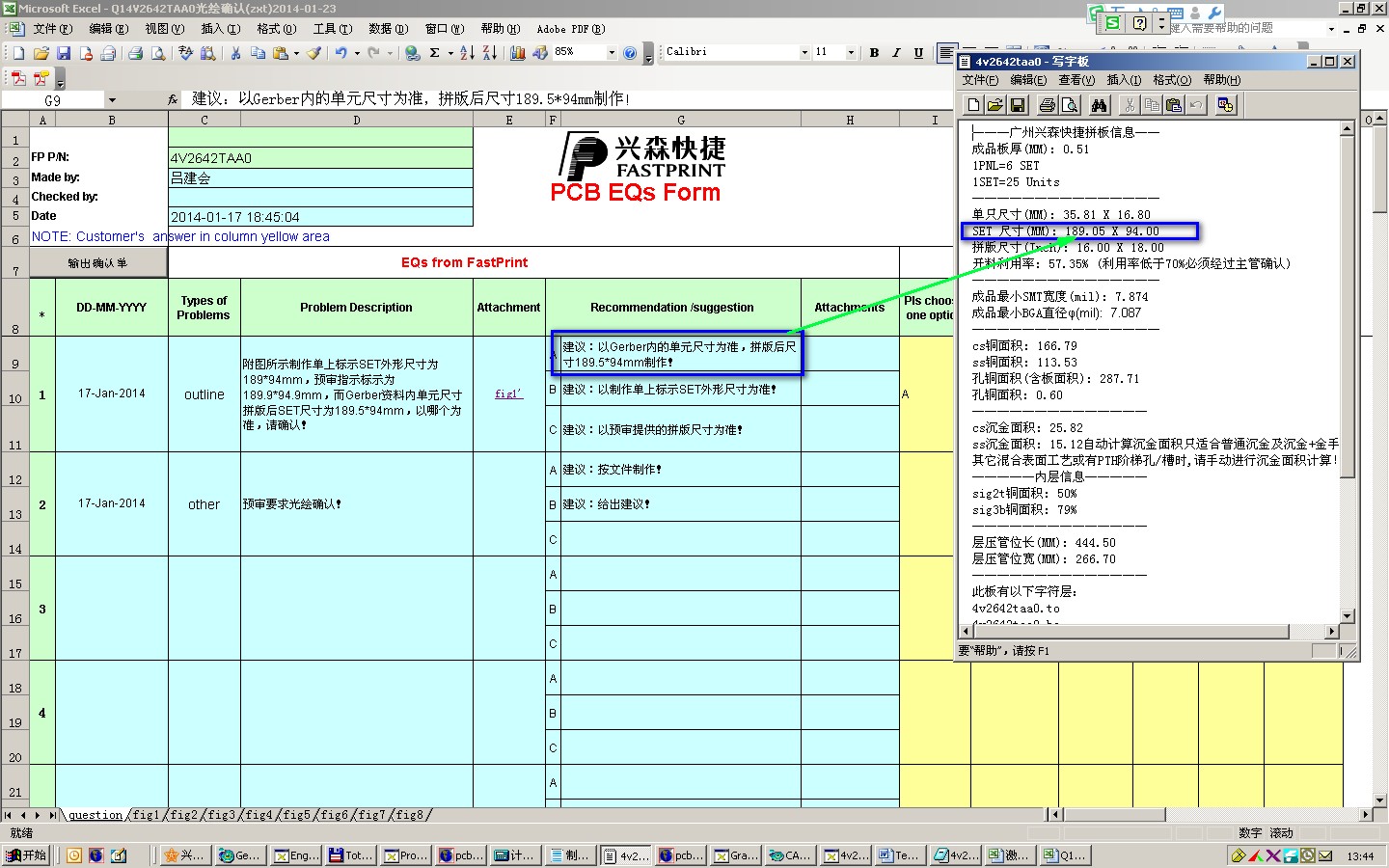Sort ascending with the A-Z icon
1389x868 pixels.
(467, 53)
